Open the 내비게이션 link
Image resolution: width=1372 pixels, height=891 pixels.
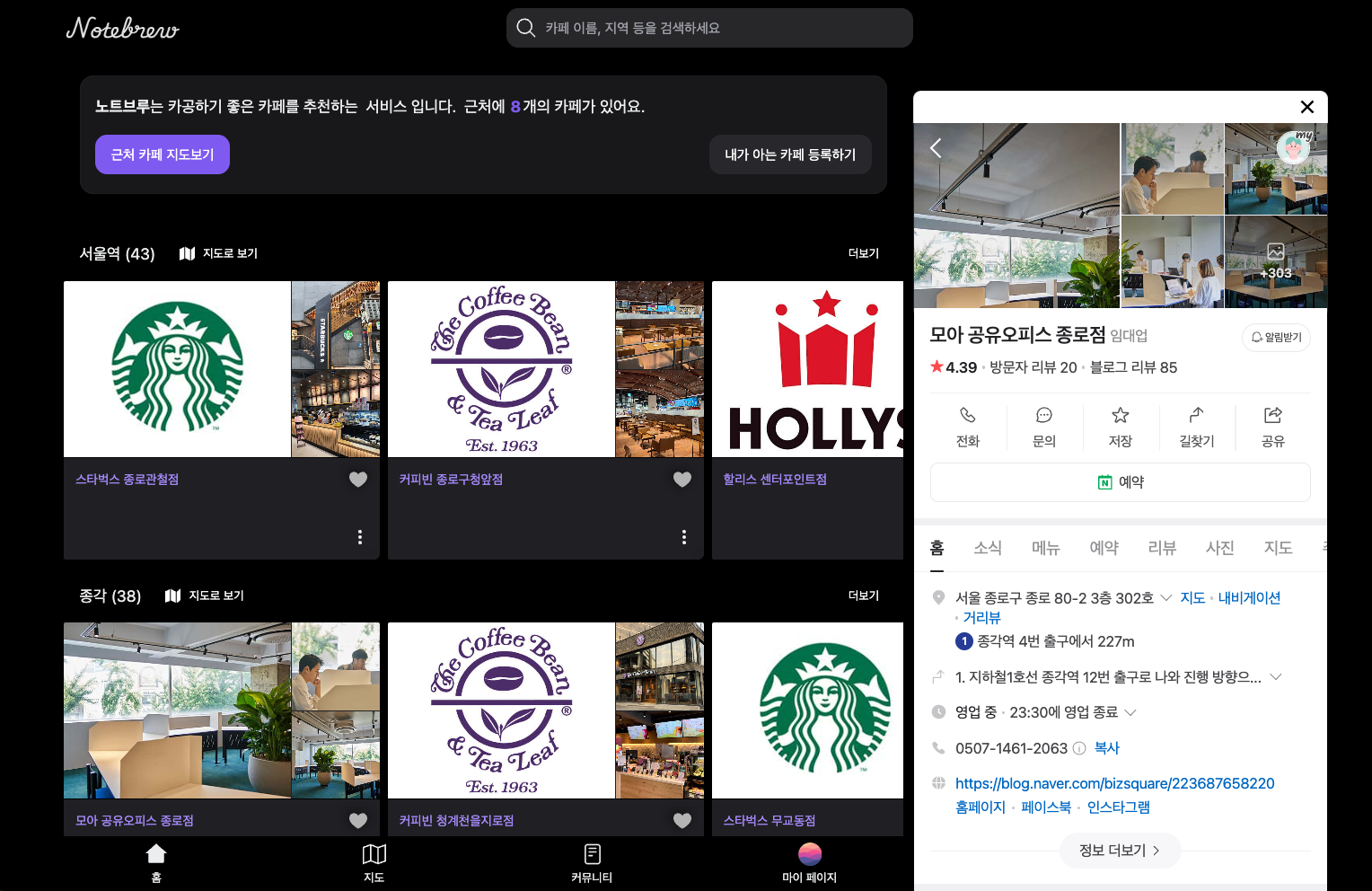click(1249, 598)
